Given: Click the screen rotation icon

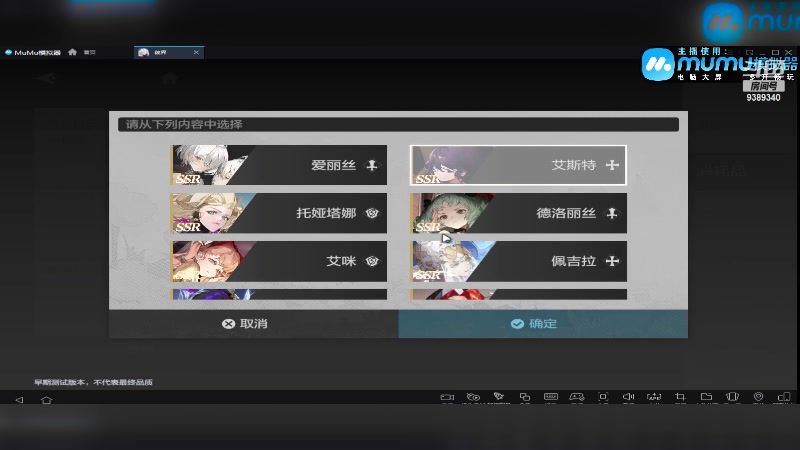Looking at the screenshot, I should [784, 396].
